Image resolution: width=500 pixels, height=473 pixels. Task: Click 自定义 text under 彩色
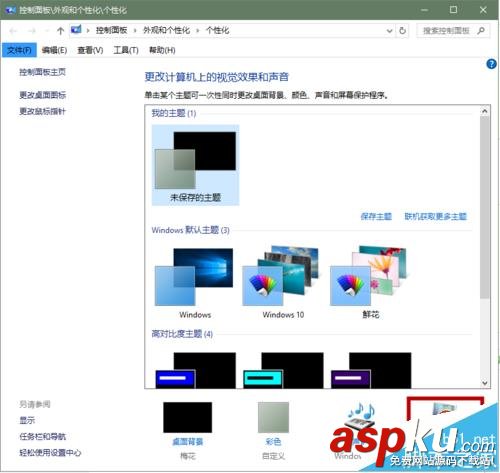(x=273, y=456)
